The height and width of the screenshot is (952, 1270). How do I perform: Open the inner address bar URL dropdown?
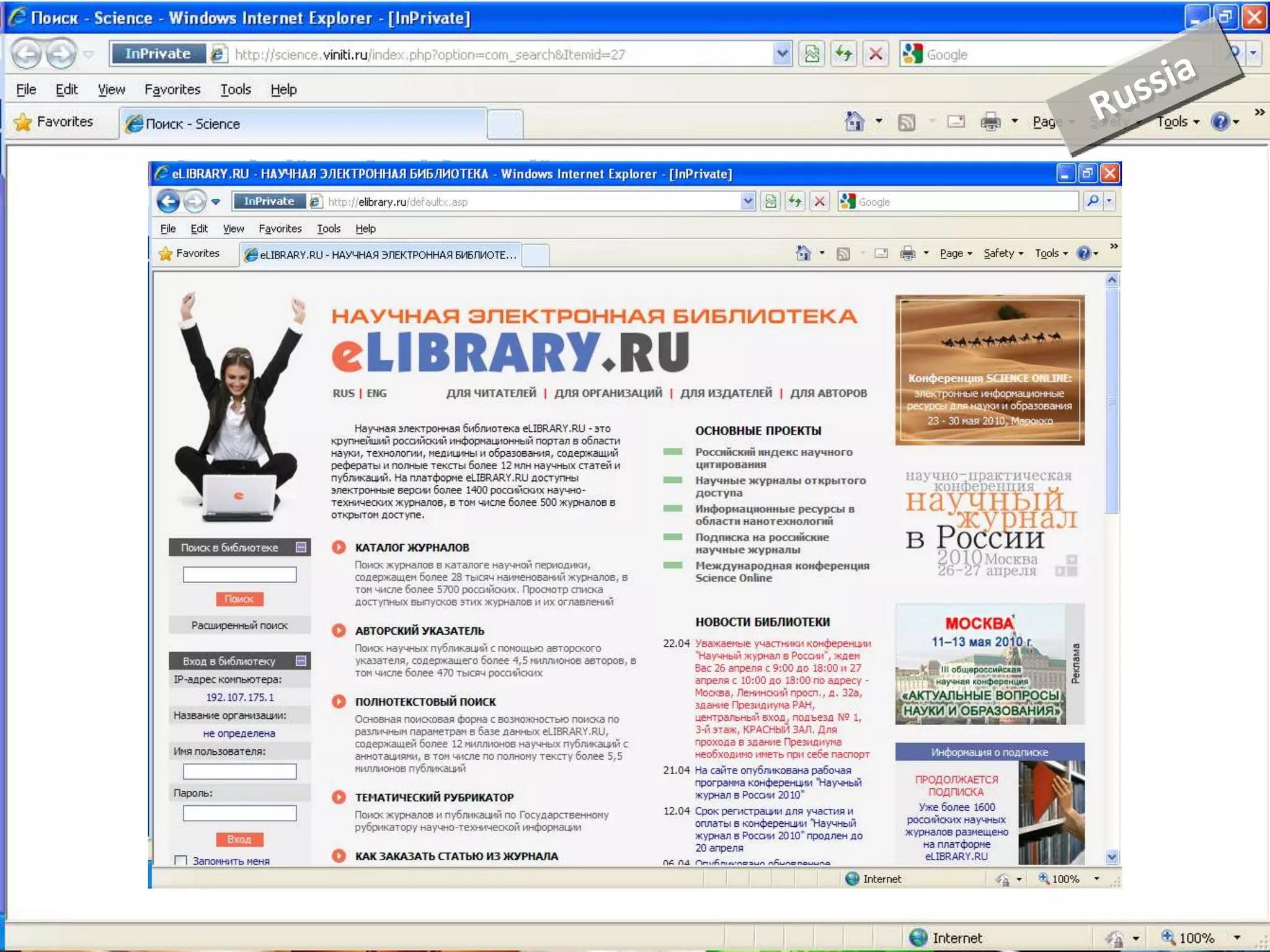pos(748,201)
